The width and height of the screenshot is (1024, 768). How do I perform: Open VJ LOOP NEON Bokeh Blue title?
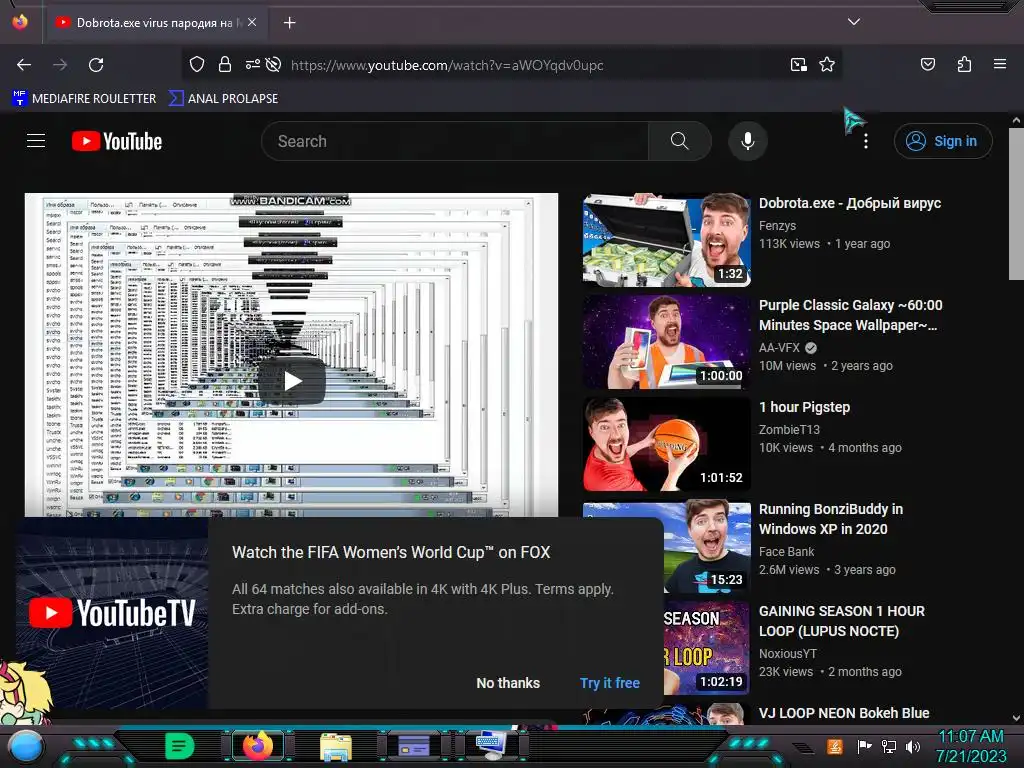click(x=844, y=713)
